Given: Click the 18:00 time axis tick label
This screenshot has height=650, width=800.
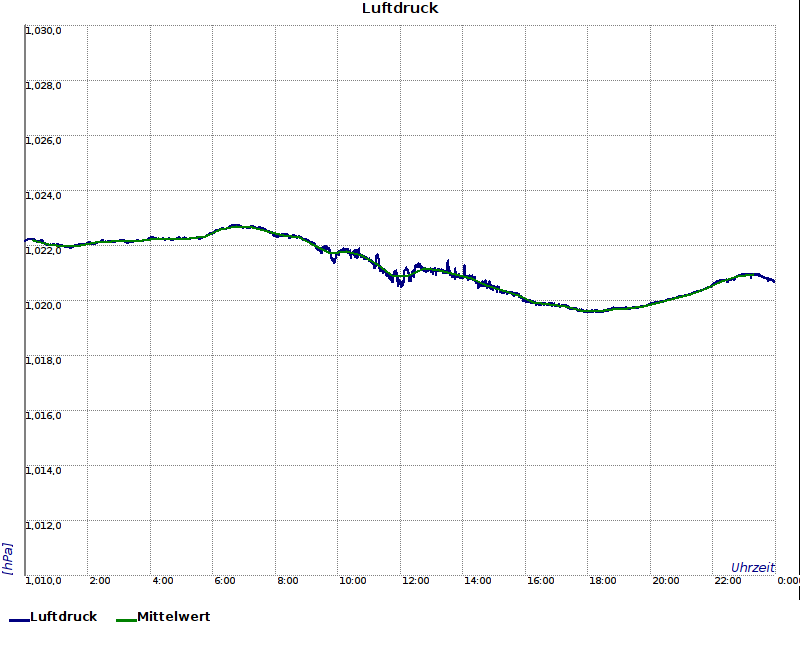Looking at the screenshot, I should click(603, 580).
